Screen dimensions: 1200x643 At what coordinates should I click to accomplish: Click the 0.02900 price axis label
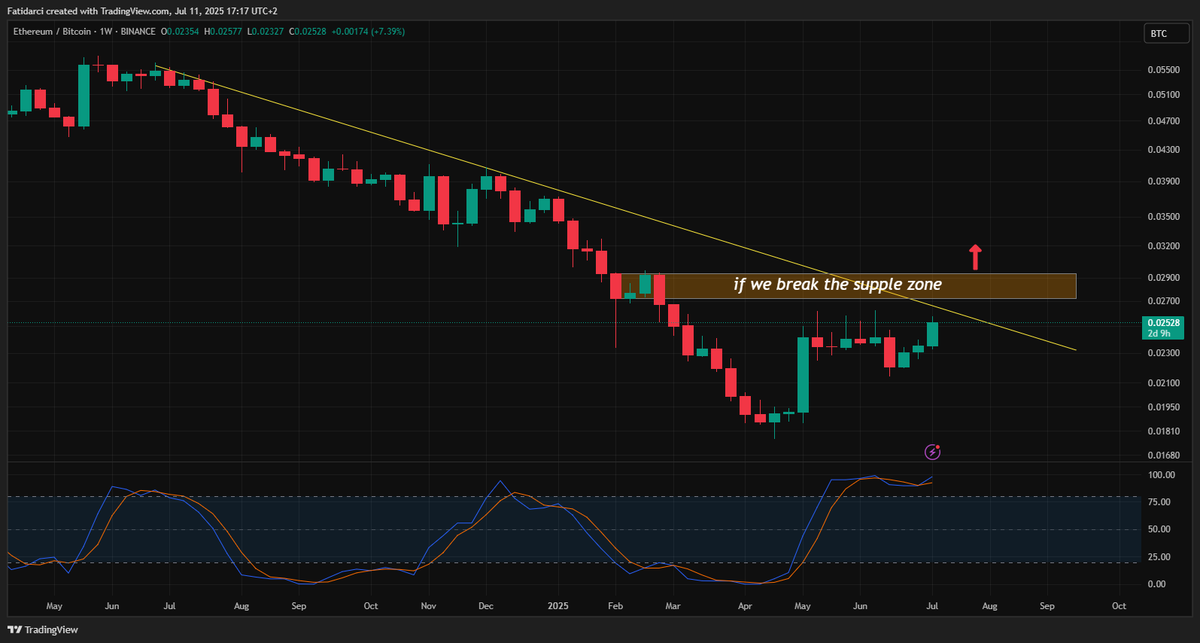pyautogui.click(x=1164, y=277)
